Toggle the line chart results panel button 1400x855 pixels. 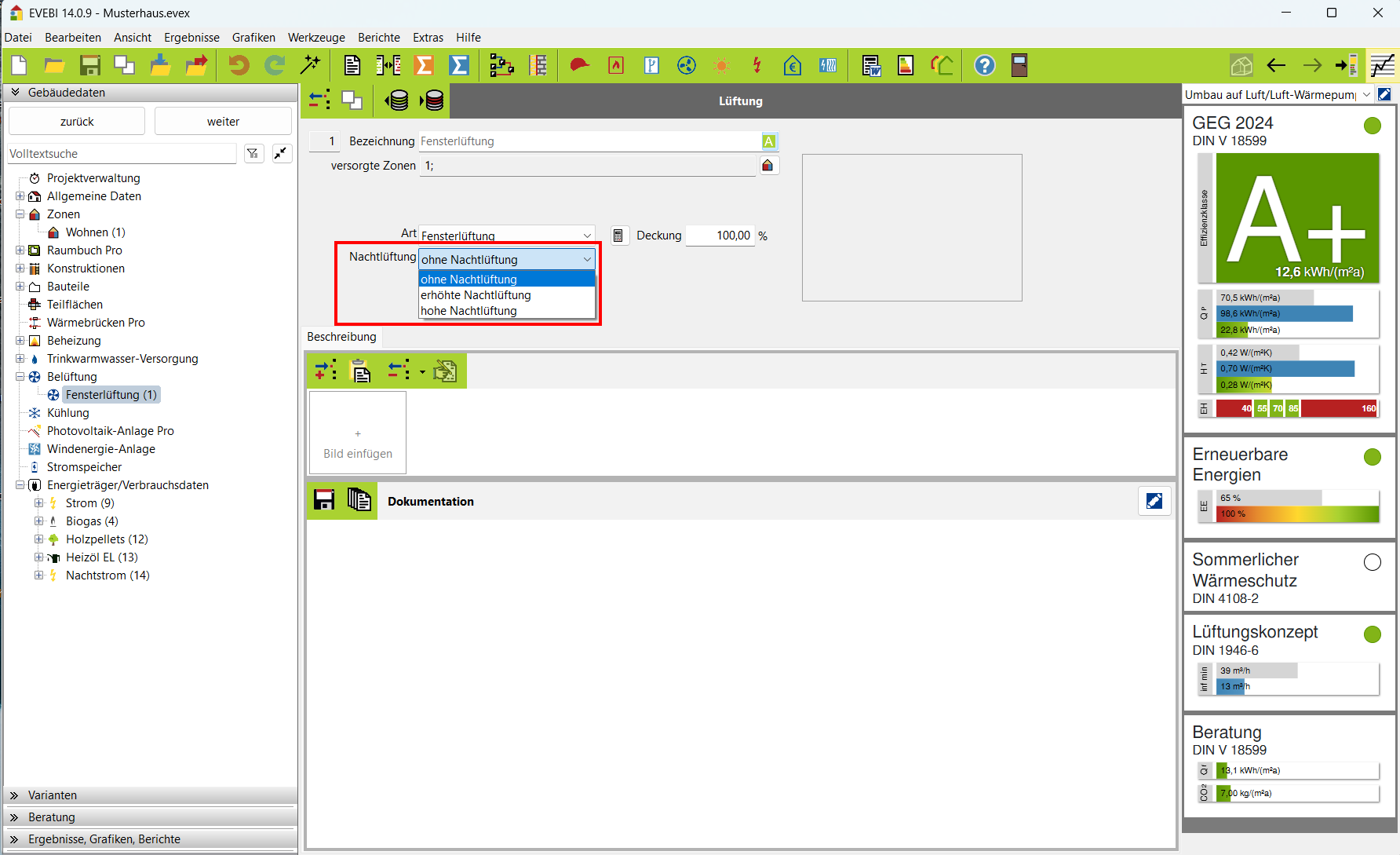1383,65
